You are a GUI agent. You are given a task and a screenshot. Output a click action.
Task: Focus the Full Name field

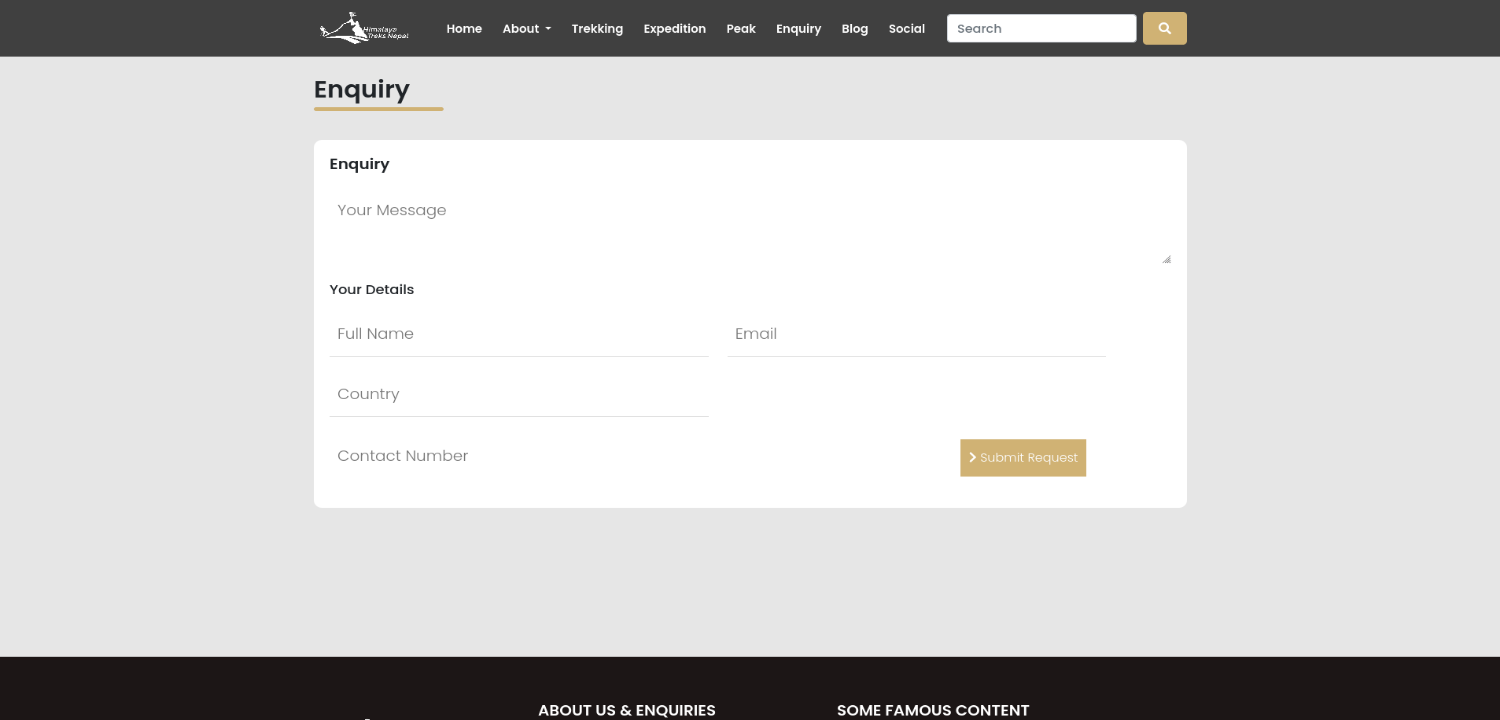coord(519,334)
